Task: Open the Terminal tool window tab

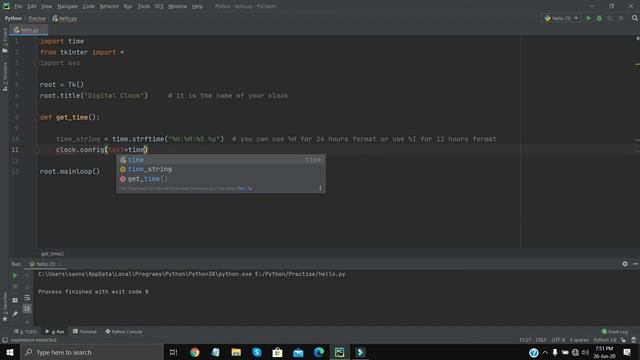Action: click(85, 331)
